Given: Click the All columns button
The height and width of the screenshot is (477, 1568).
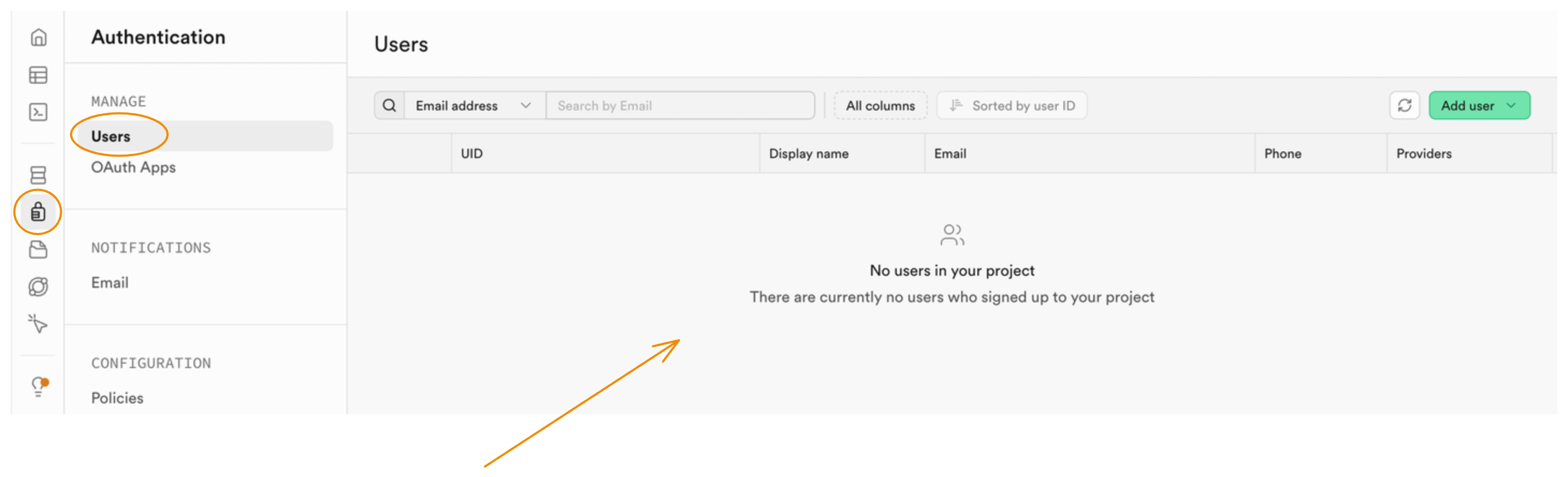Looking at the screenshot, I should pyautogui.click(x=880, y=106).
